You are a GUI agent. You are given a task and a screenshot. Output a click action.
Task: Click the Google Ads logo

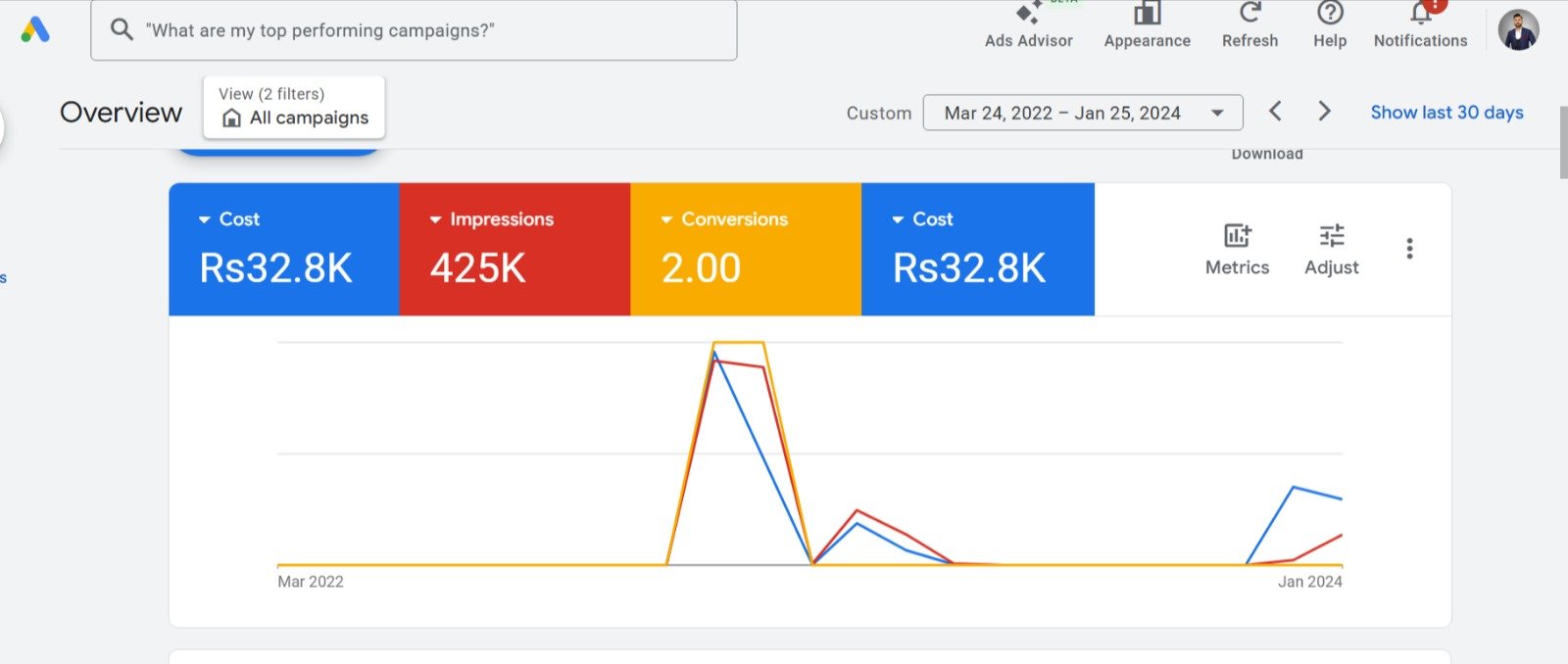point(35,29)
